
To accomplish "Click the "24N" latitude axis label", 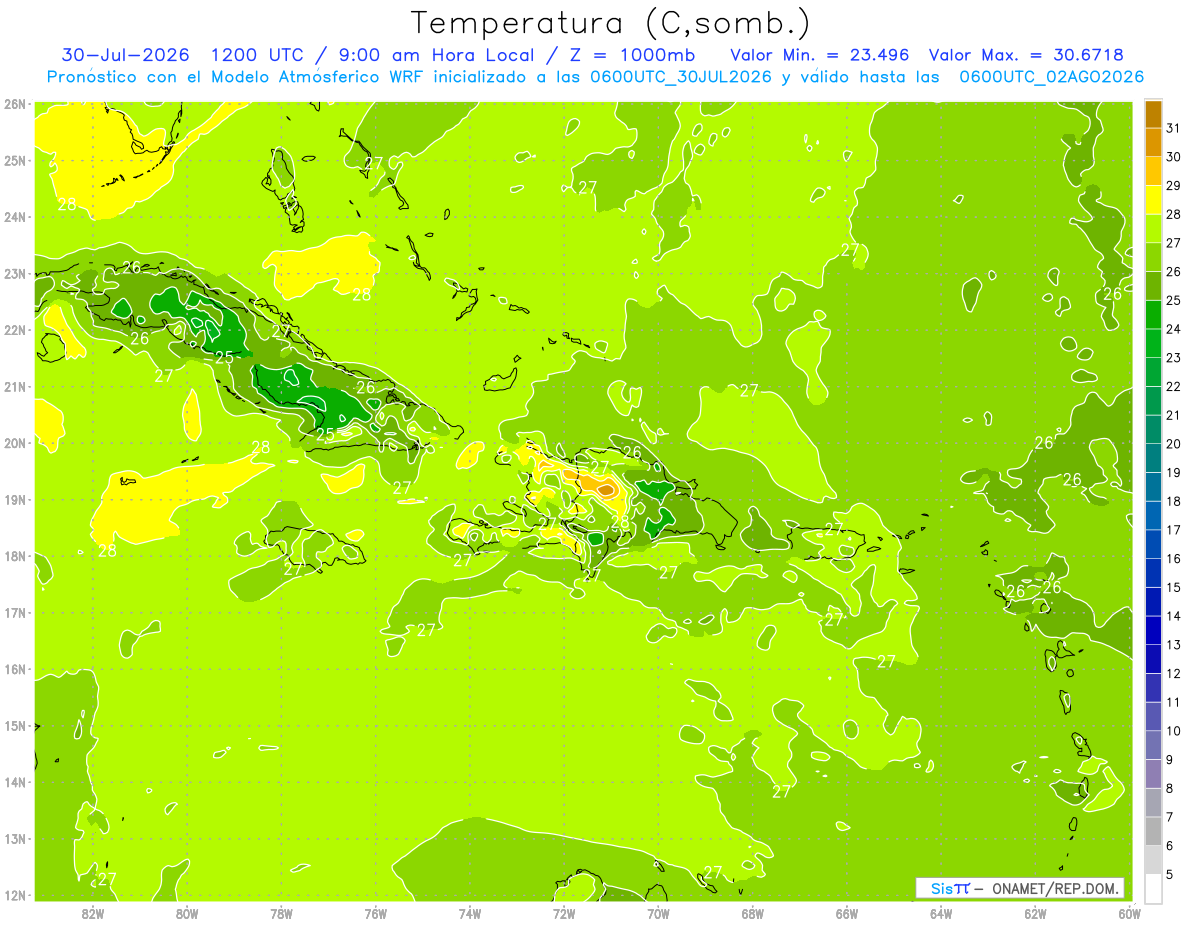I will (15, 217).
